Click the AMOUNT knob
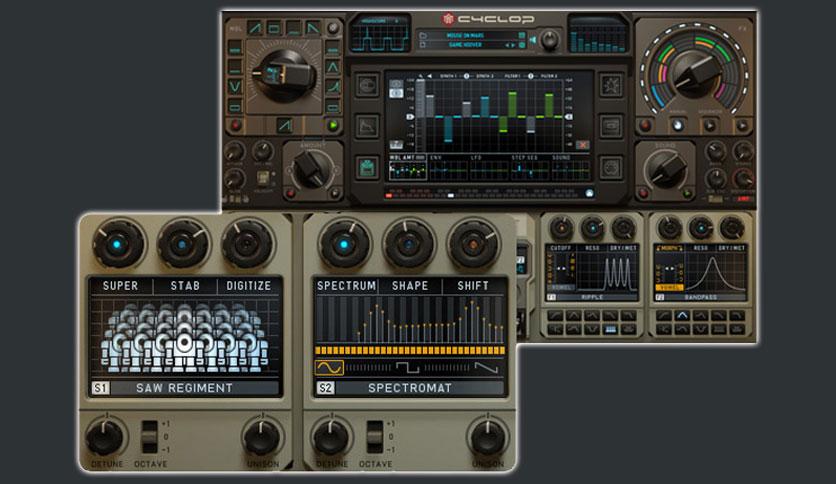This screenshot has height=484, width=836. click(x=311, y=170)
